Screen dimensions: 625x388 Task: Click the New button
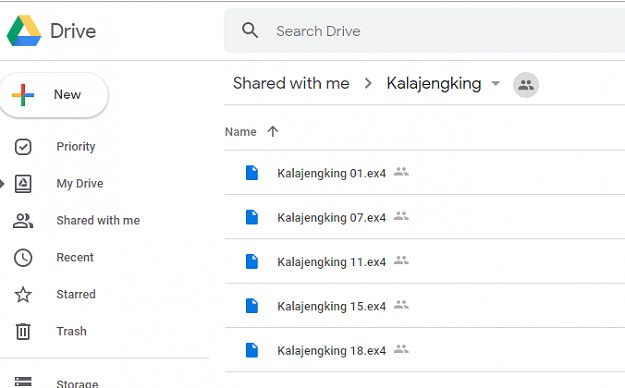point(54,95)
